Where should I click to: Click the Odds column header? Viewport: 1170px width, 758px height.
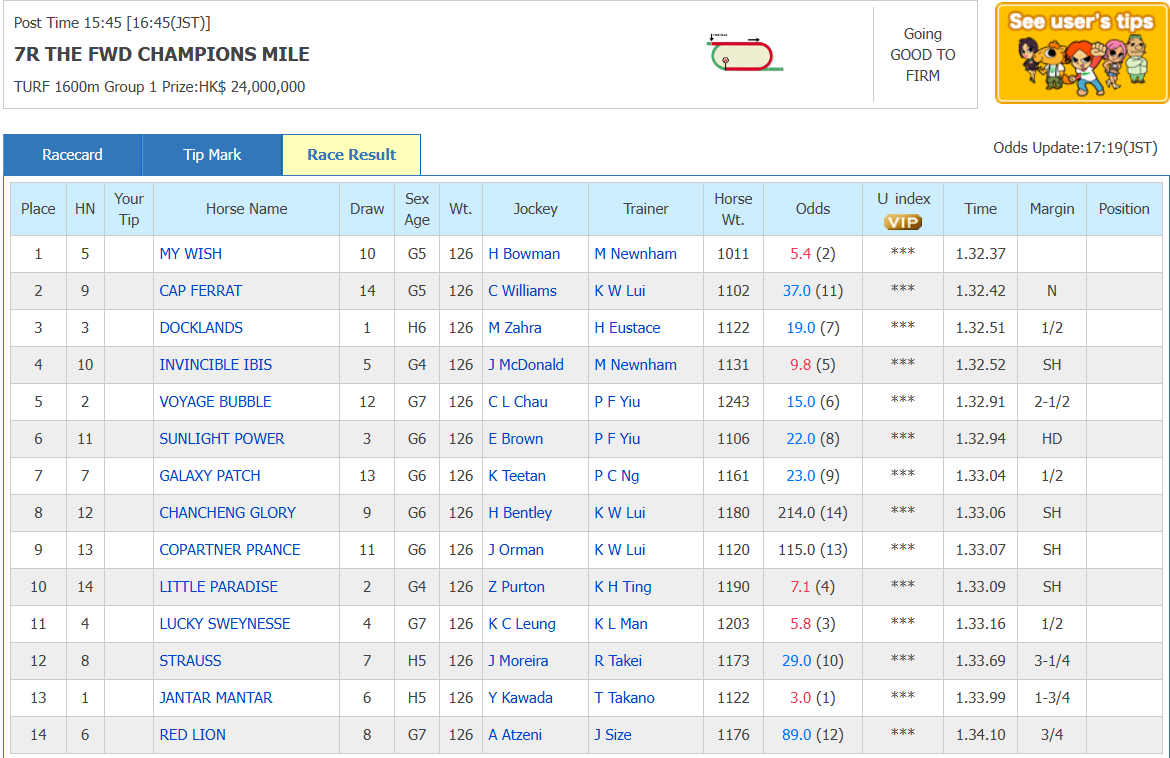pos(813,209)
